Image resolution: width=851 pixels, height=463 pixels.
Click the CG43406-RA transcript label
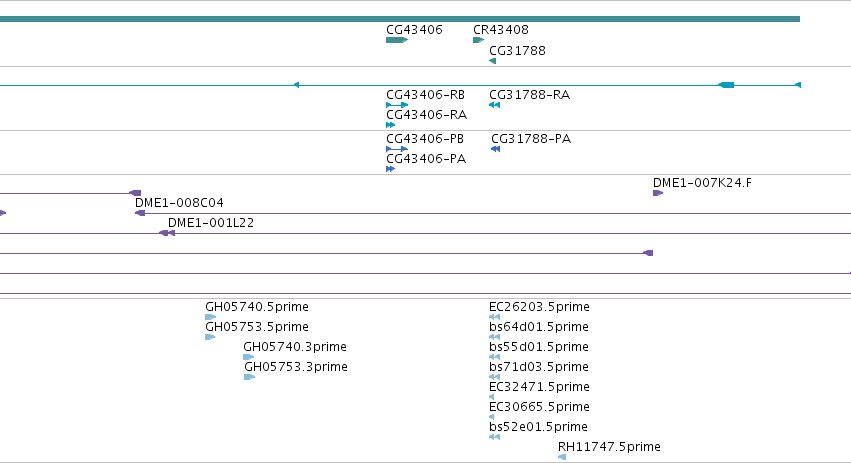(x=427, y=115)
